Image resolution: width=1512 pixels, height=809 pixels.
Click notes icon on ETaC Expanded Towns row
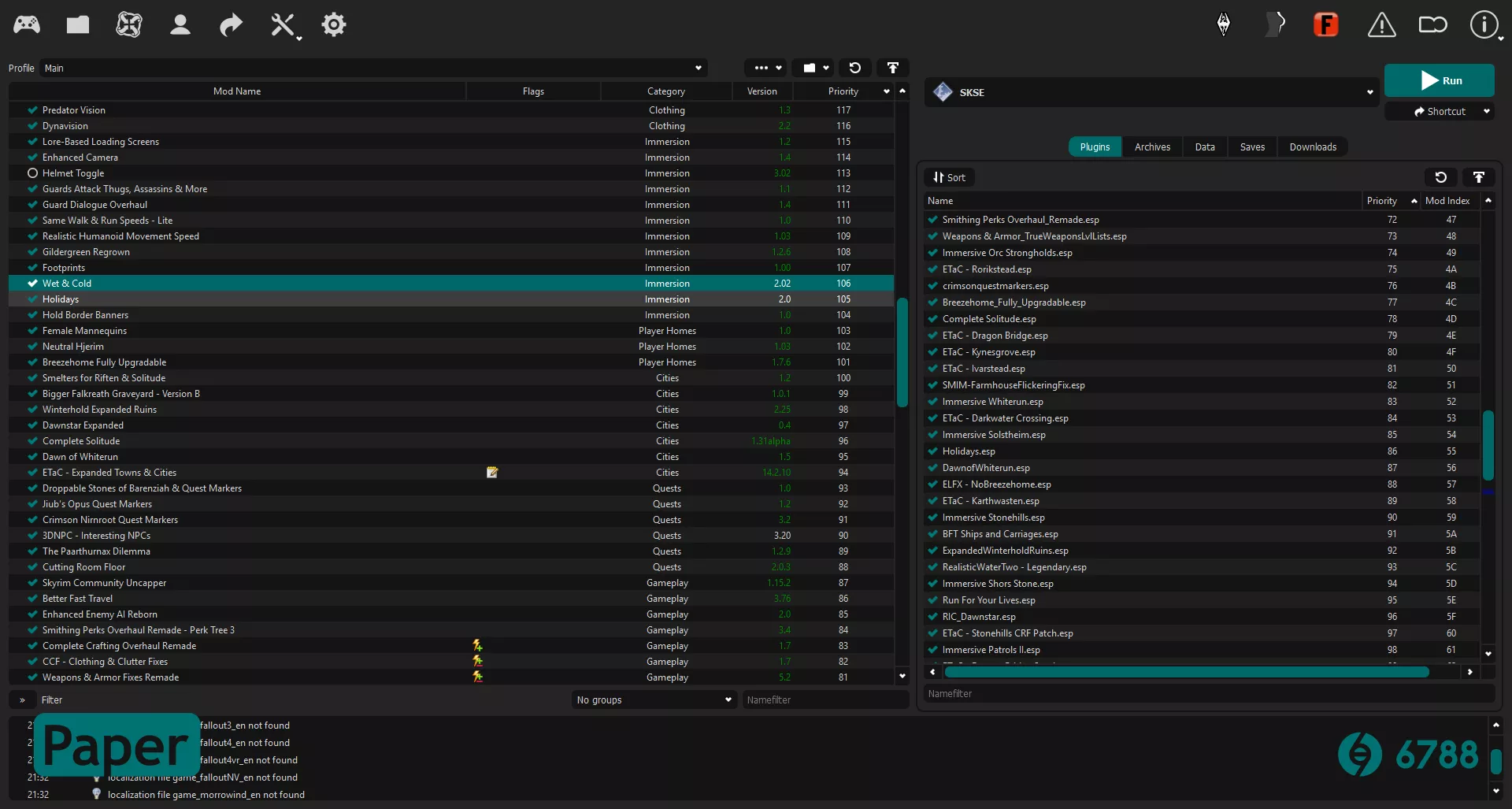click(492, 473)
